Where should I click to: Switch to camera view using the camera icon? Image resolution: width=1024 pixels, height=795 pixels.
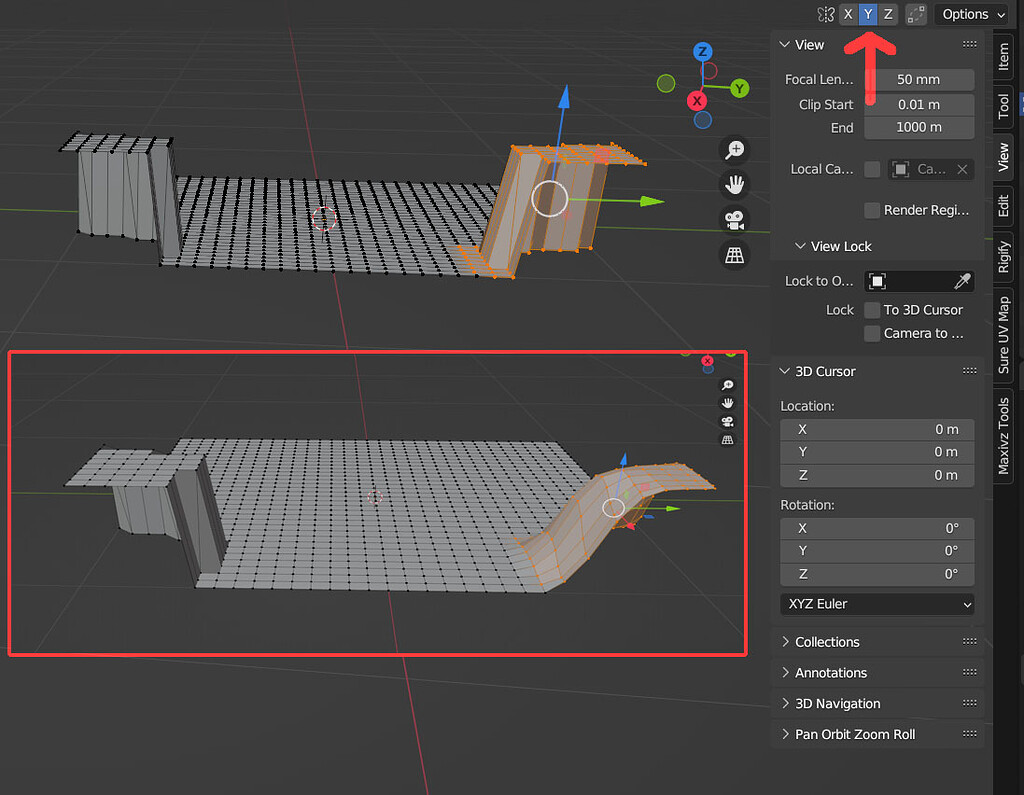click(x=734, y=219)
